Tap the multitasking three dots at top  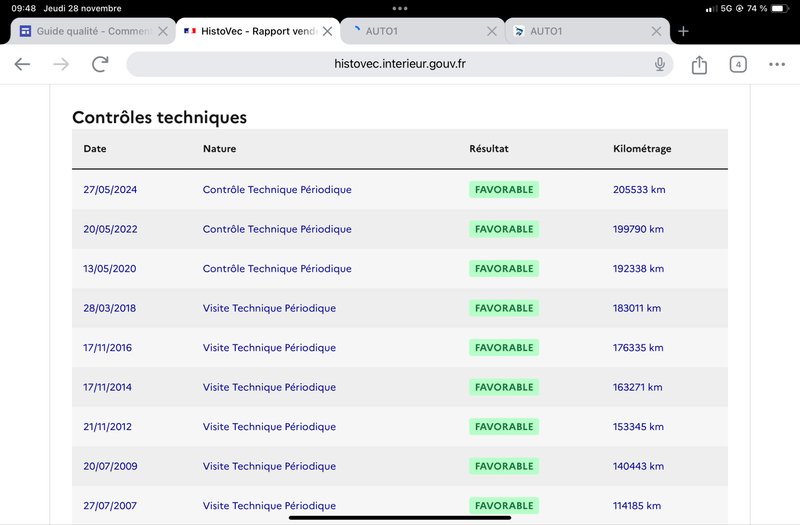pos(400,8)
